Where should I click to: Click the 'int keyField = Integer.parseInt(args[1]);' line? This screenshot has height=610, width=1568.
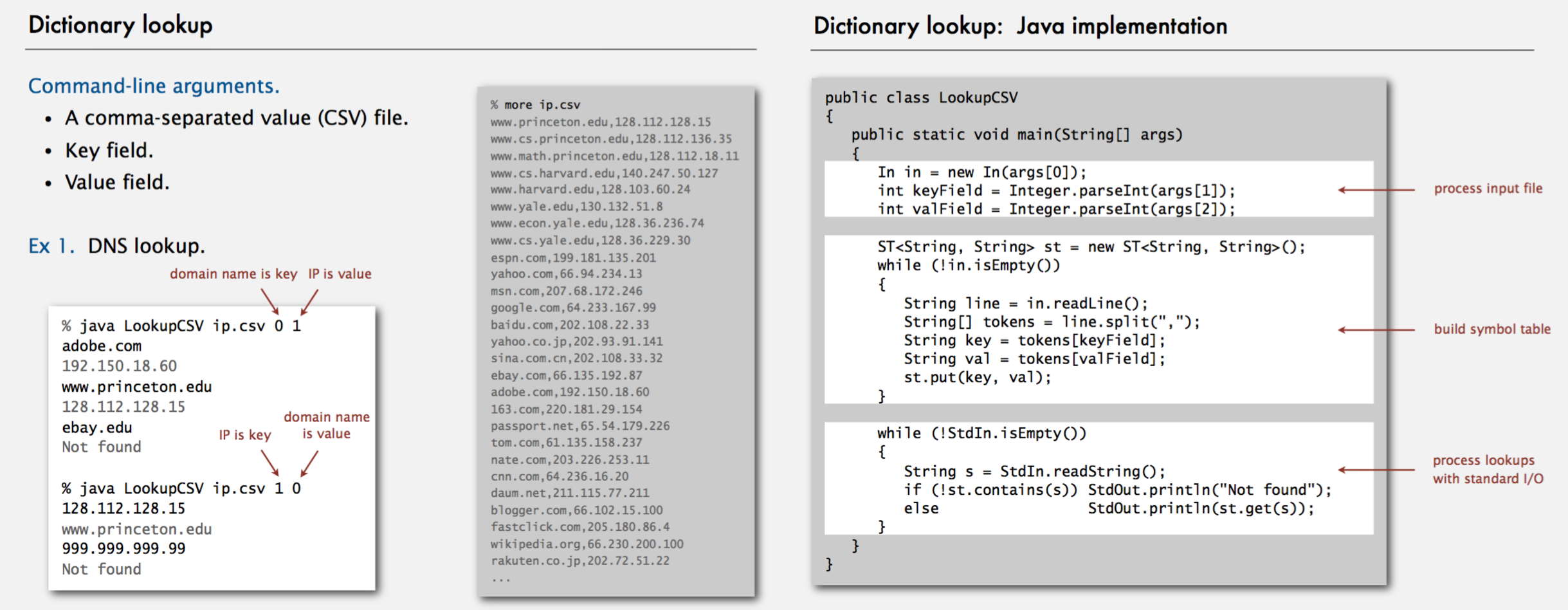[1057, 190]
